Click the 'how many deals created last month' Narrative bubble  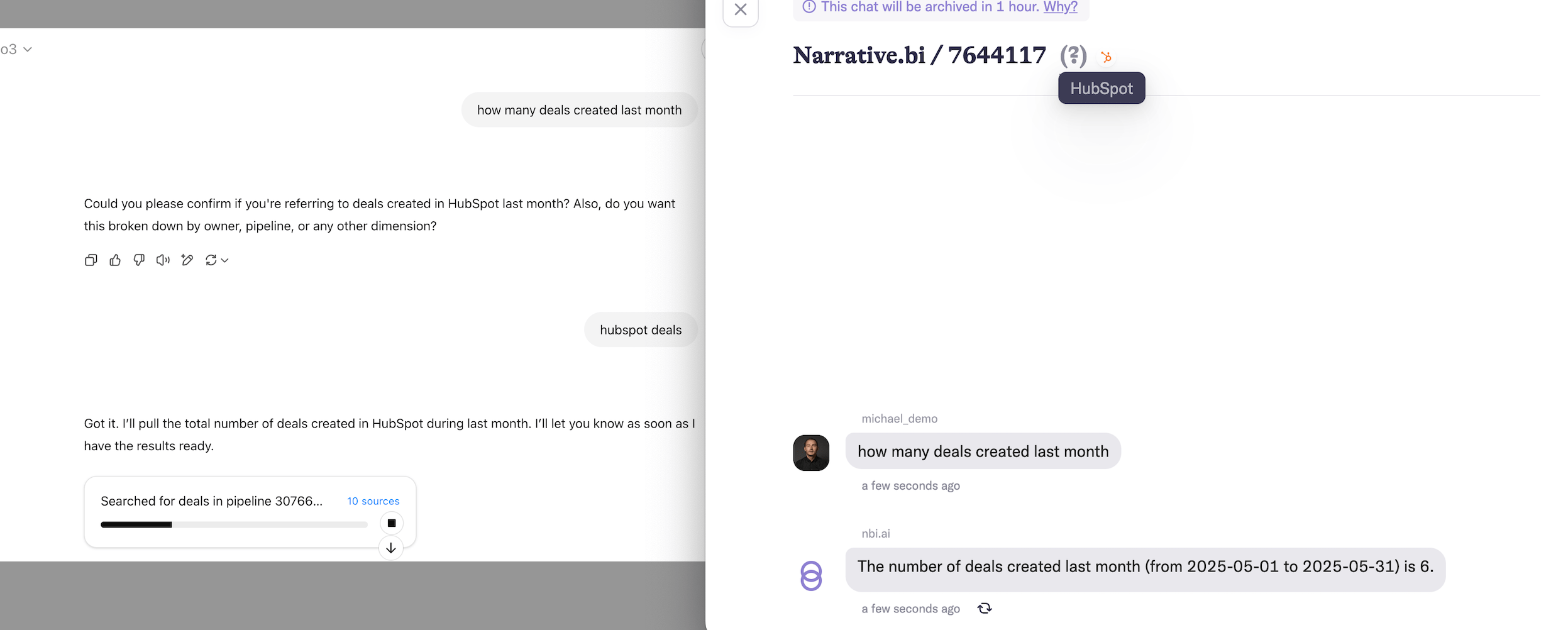point(983,451)
